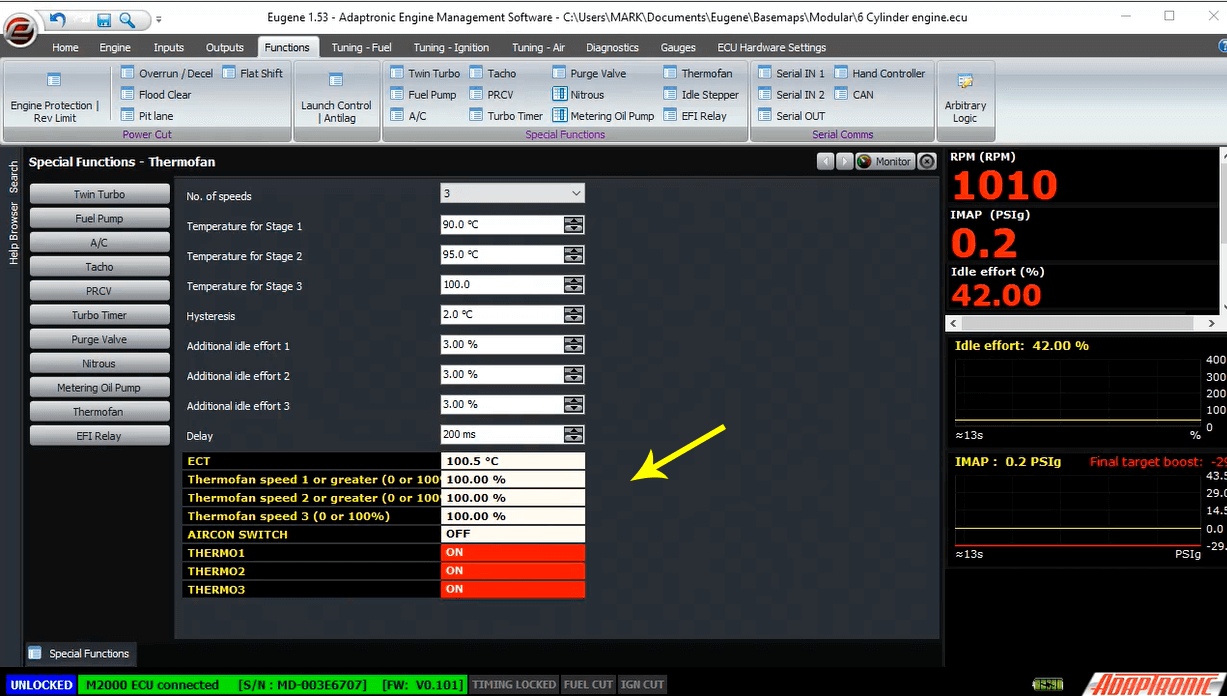The image size is (1227, 696).
Task: Open the No. of speeds dropdown
Action: coord(512,194)
